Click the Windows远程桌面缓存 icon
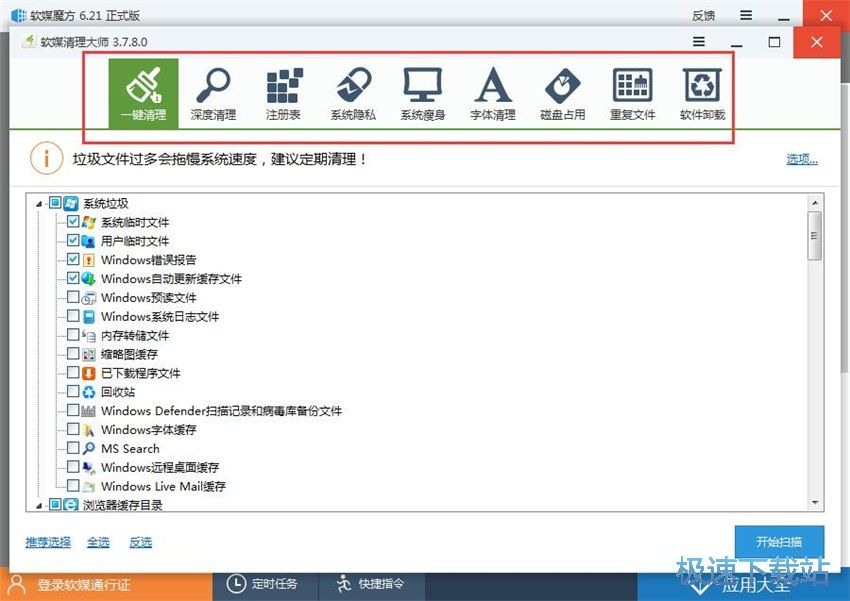850x601 pixels. coord(89,467)
